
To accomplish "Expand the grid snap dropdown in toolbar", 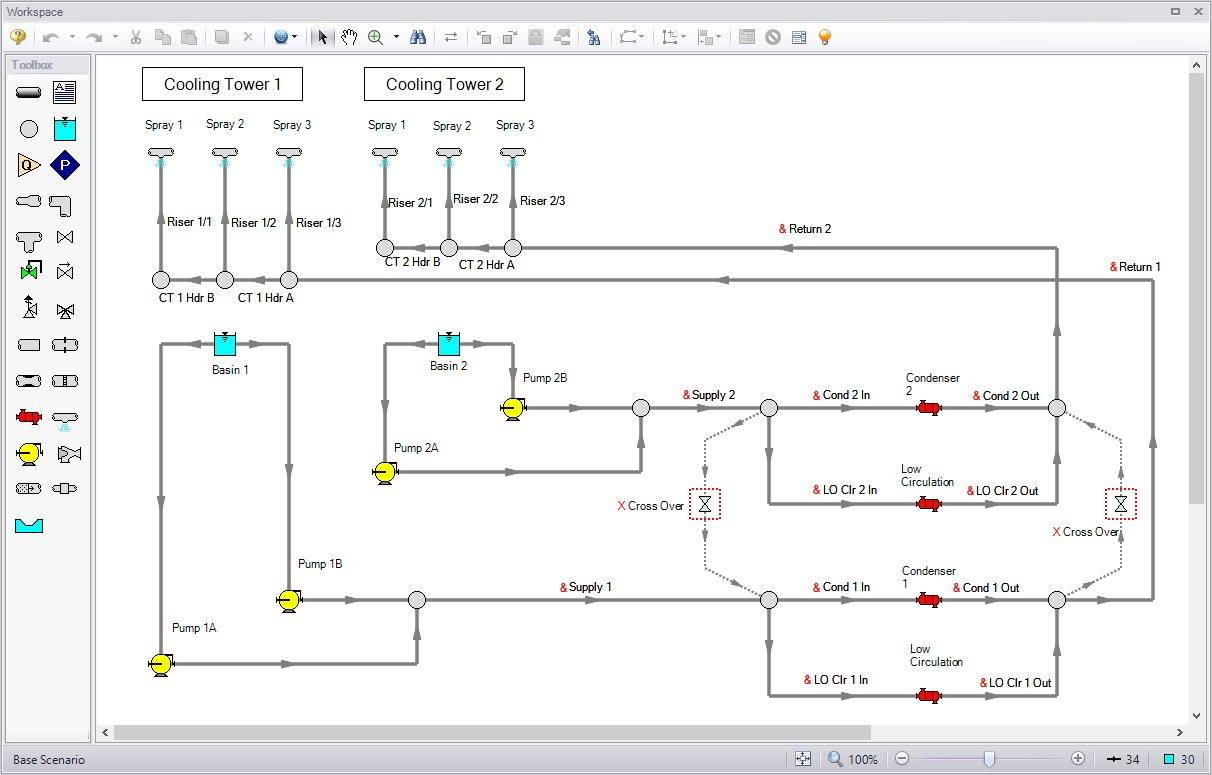I will pos(685,37).
